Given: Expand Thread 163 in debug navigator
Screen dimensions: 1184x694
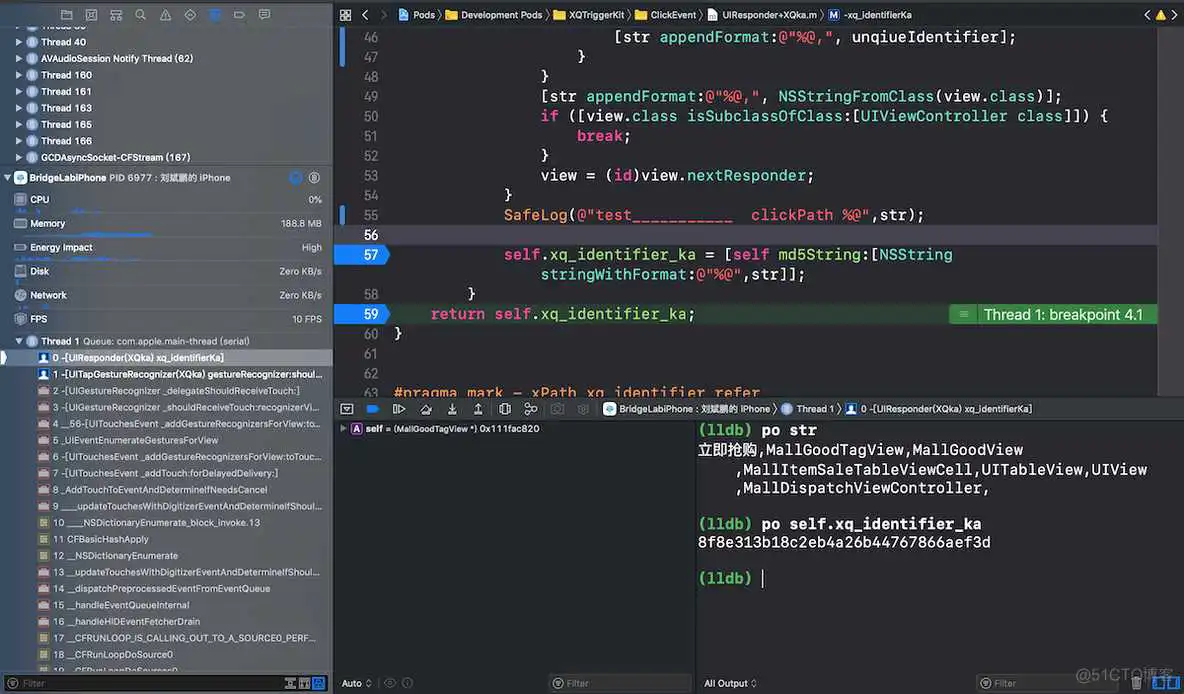Looking at the screenshot, I should 19,108.
